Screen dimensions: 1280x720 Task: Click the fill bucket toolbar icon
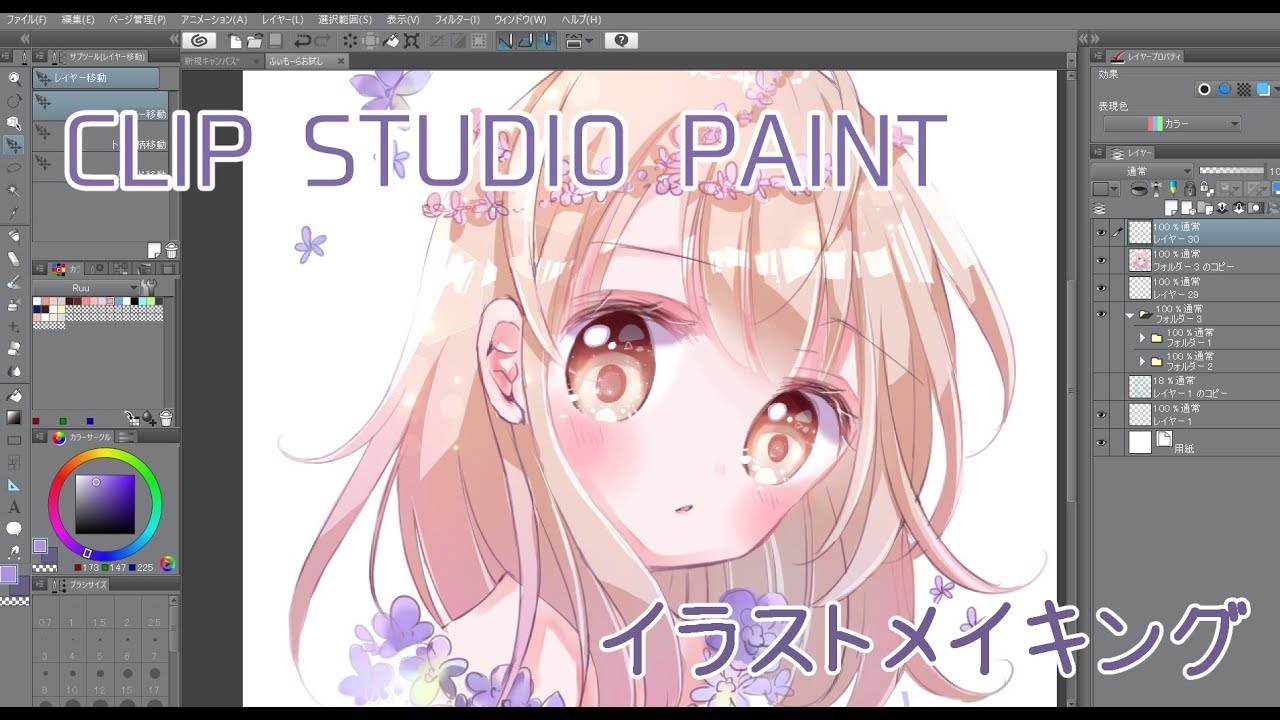click(391, 41)
